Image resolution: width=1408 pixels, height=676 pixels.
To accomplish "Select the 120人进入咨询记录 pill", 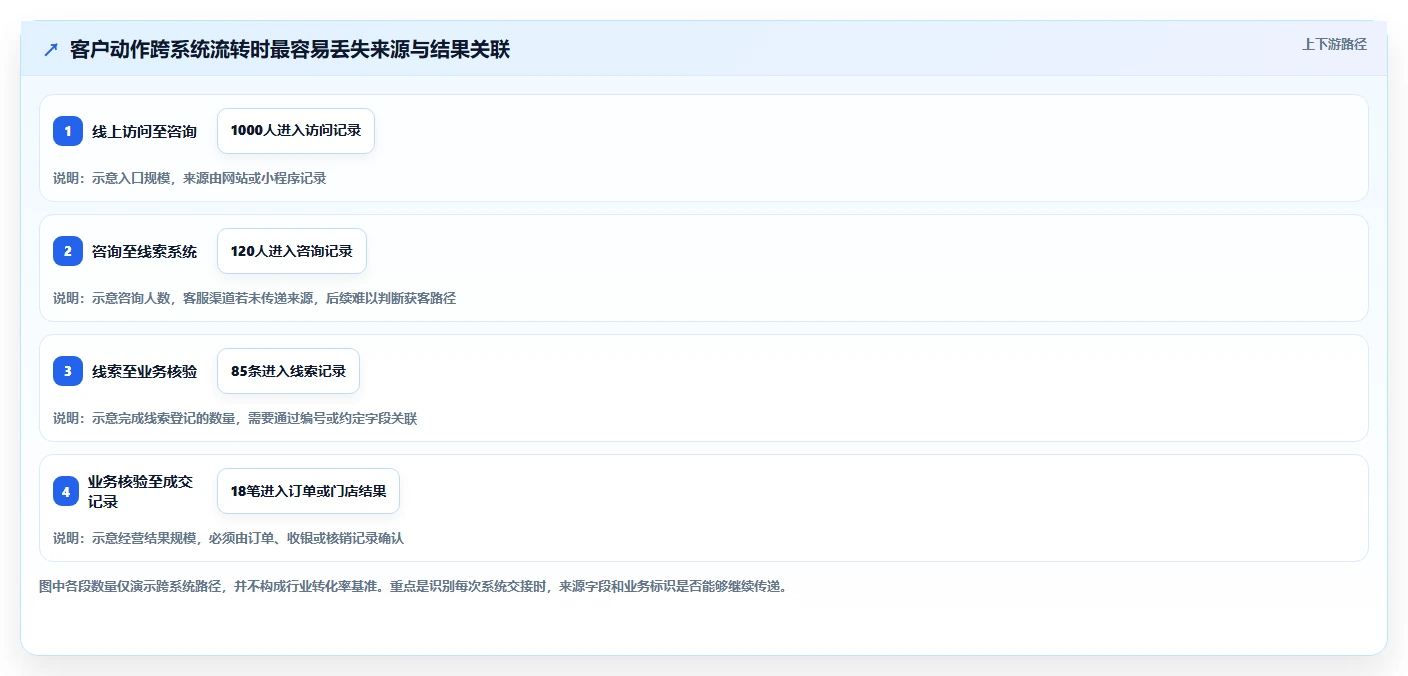I will pos(292,251).
